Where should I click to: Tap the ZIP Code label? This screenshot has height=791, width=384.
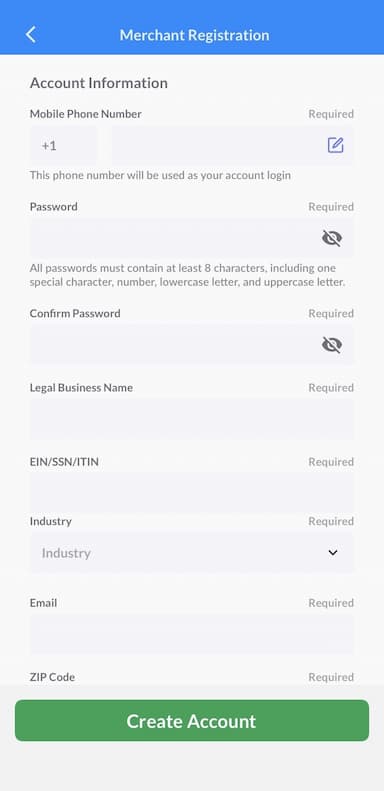(52, 677)
